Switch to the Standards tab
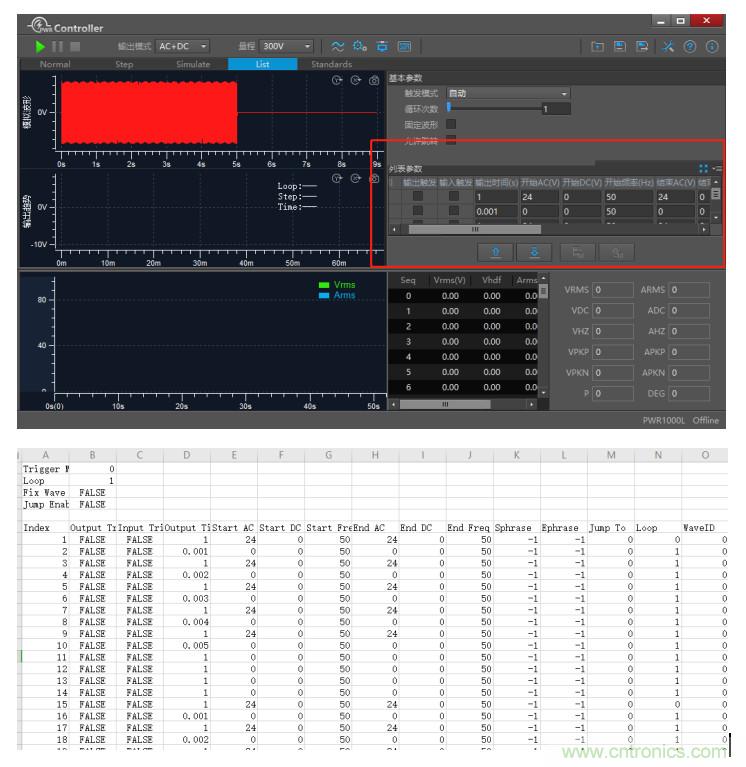 [x=331, y=64]
